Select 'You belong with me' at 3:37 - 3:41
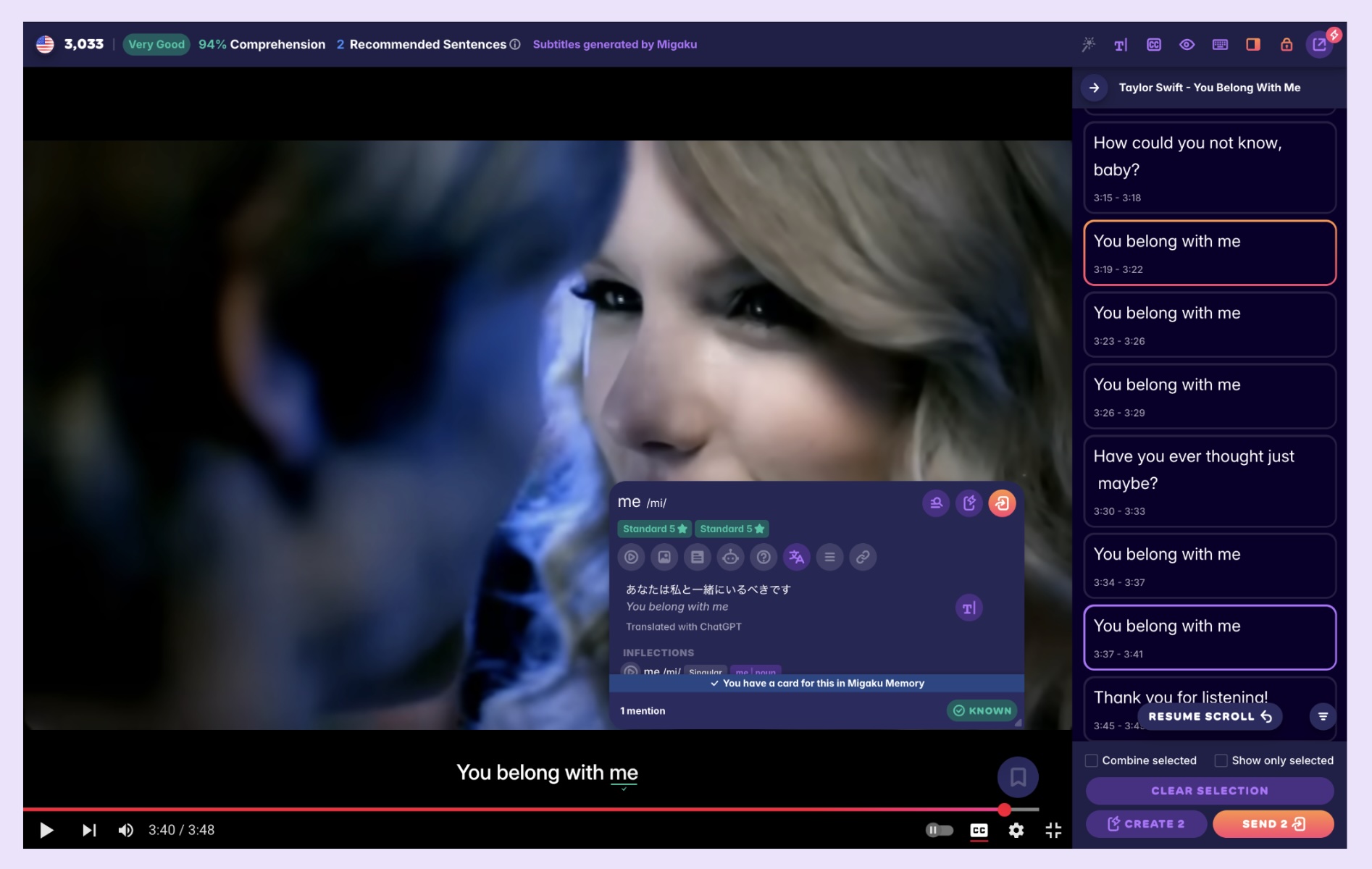Viewport: 1372px width, 869px height. (1209, 638)
